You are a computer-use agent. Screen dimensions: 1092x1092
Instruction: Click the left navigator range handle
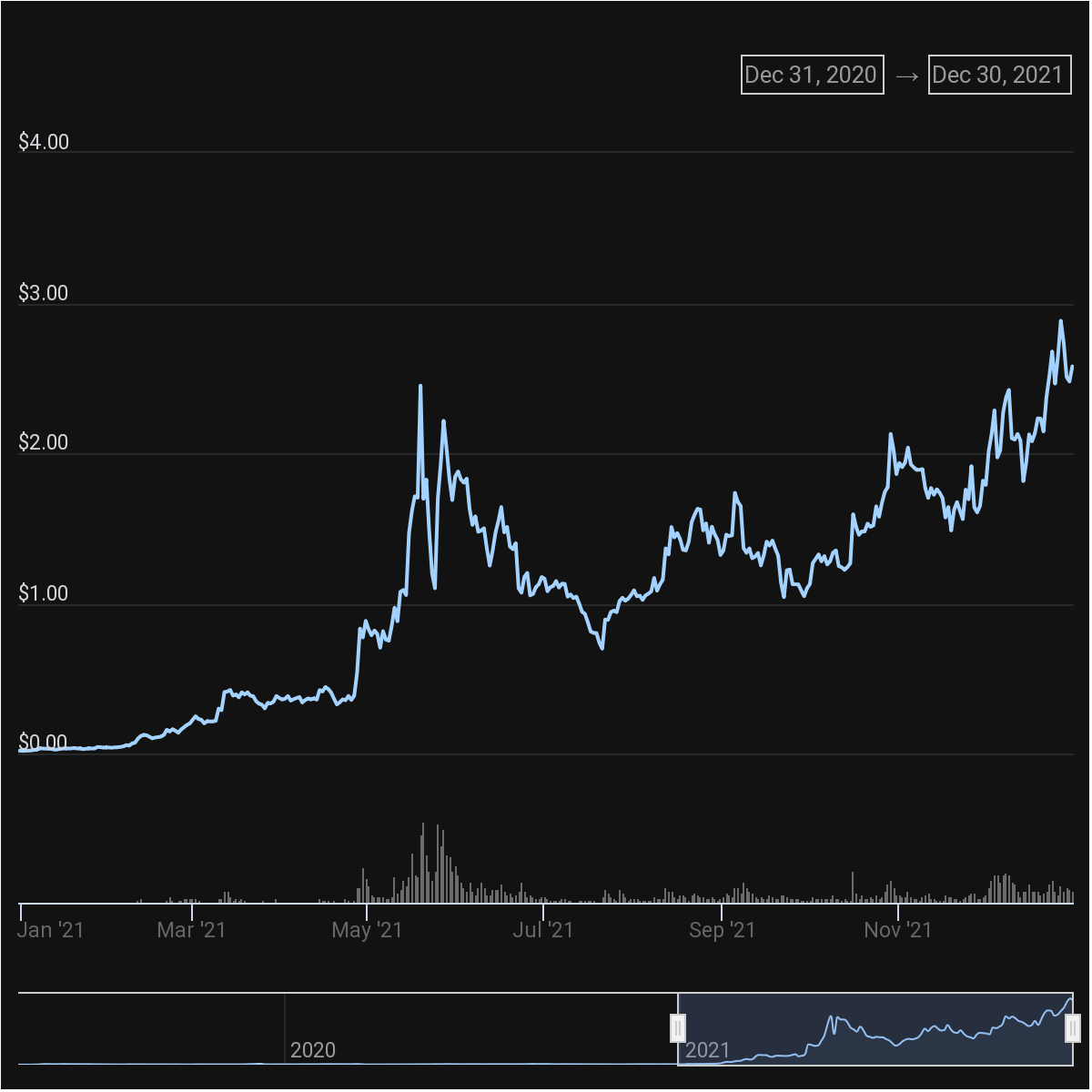pos(678,1028)
